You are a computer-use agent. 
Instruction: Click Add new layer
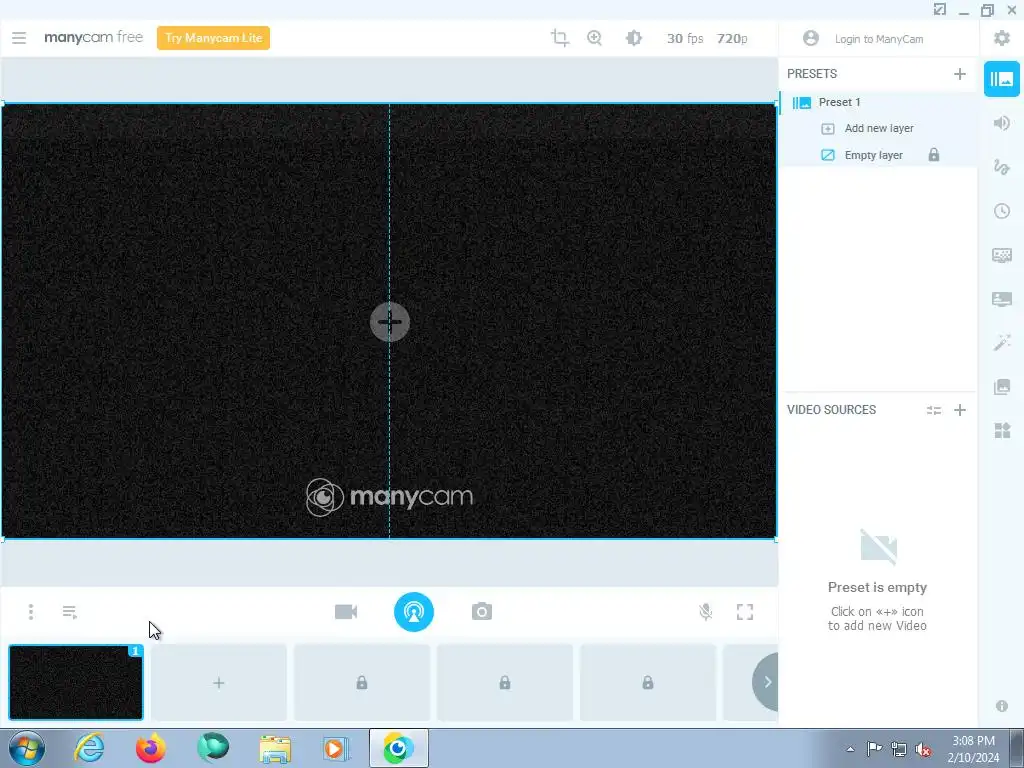(x=879, y=129)
